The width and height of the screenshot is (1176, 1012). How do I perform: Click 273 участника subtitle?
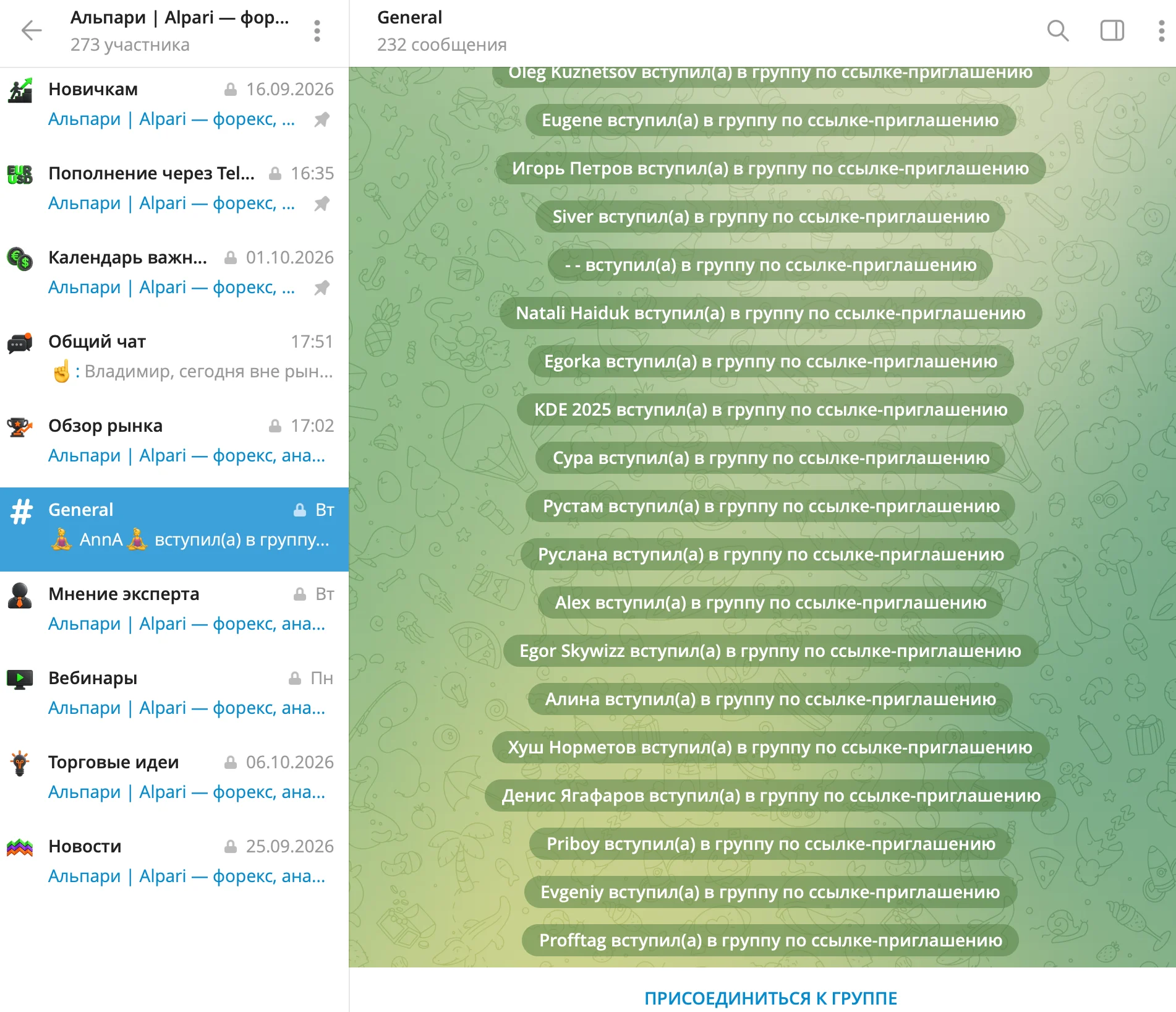[x=130, y=45]
